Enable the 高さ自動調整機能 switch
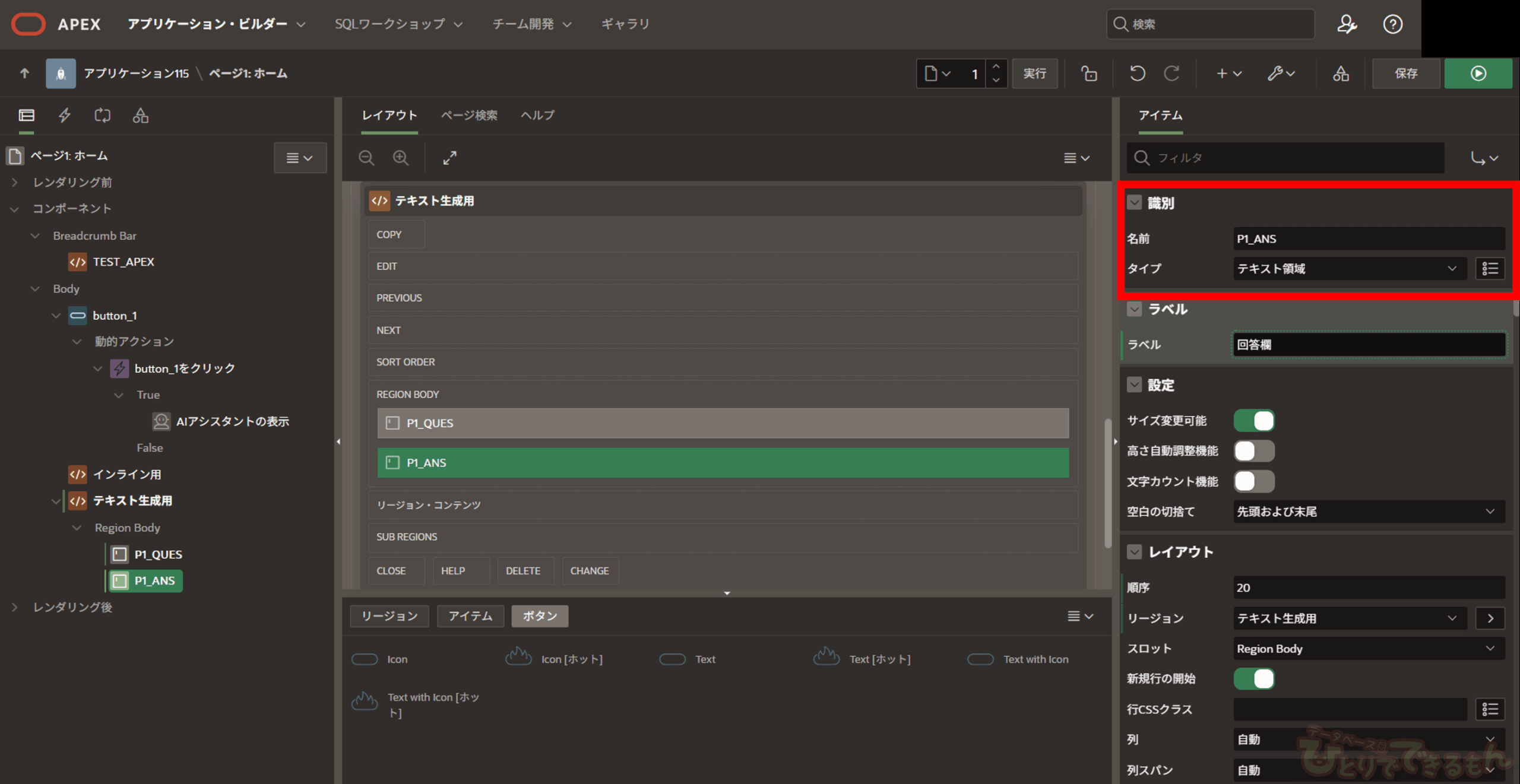 pos(1253,451)
